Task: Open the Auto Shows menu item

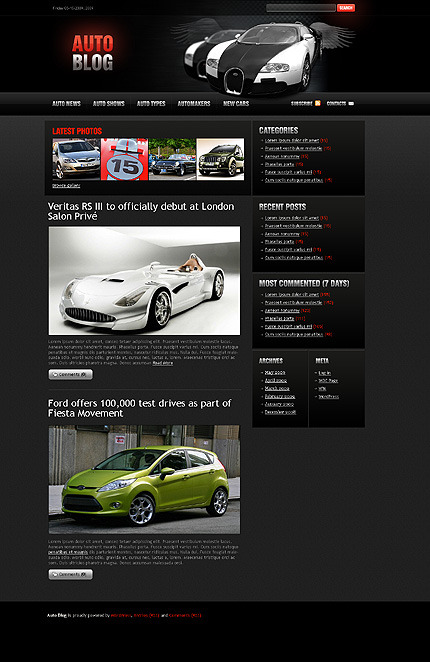Action: [x=109, y=103]
